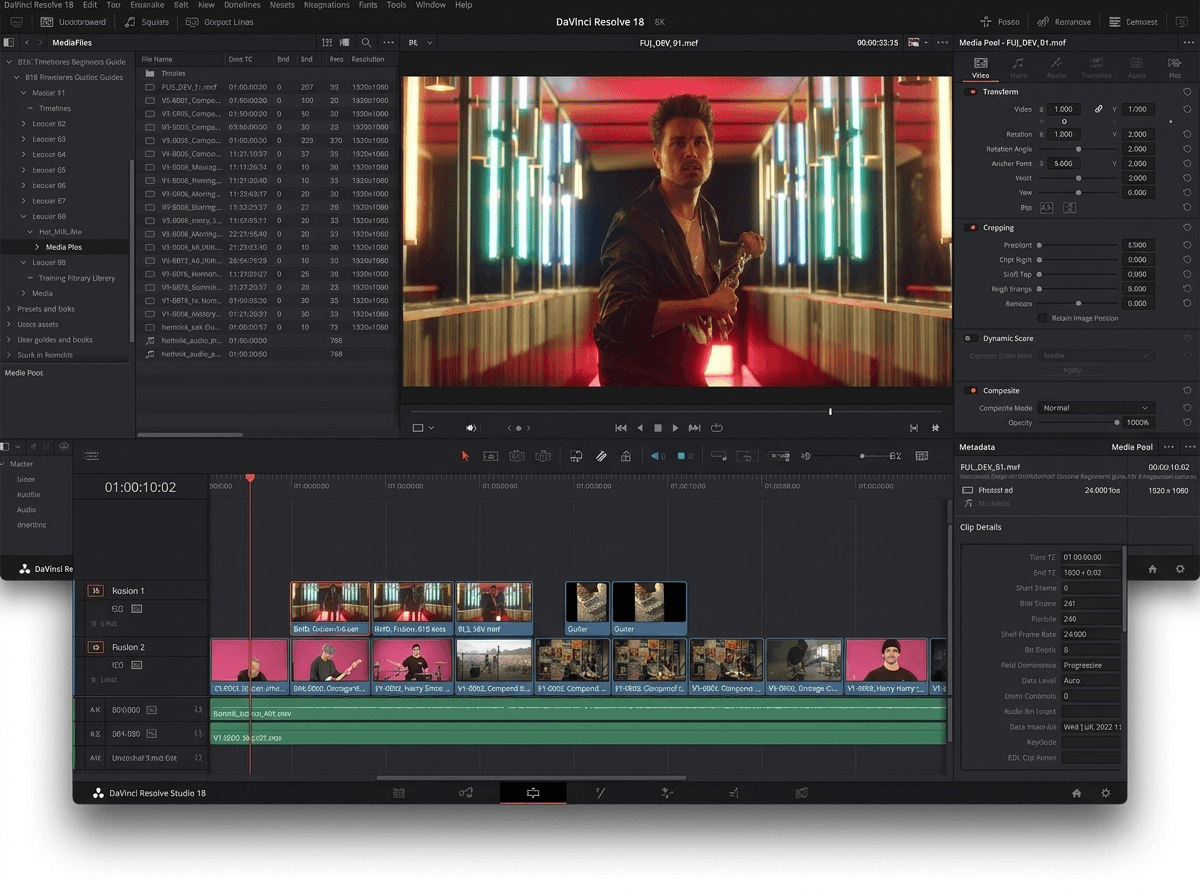Screen dimensions: 1200x896
Task: Open the Edit menu
Action: point(90,5)
